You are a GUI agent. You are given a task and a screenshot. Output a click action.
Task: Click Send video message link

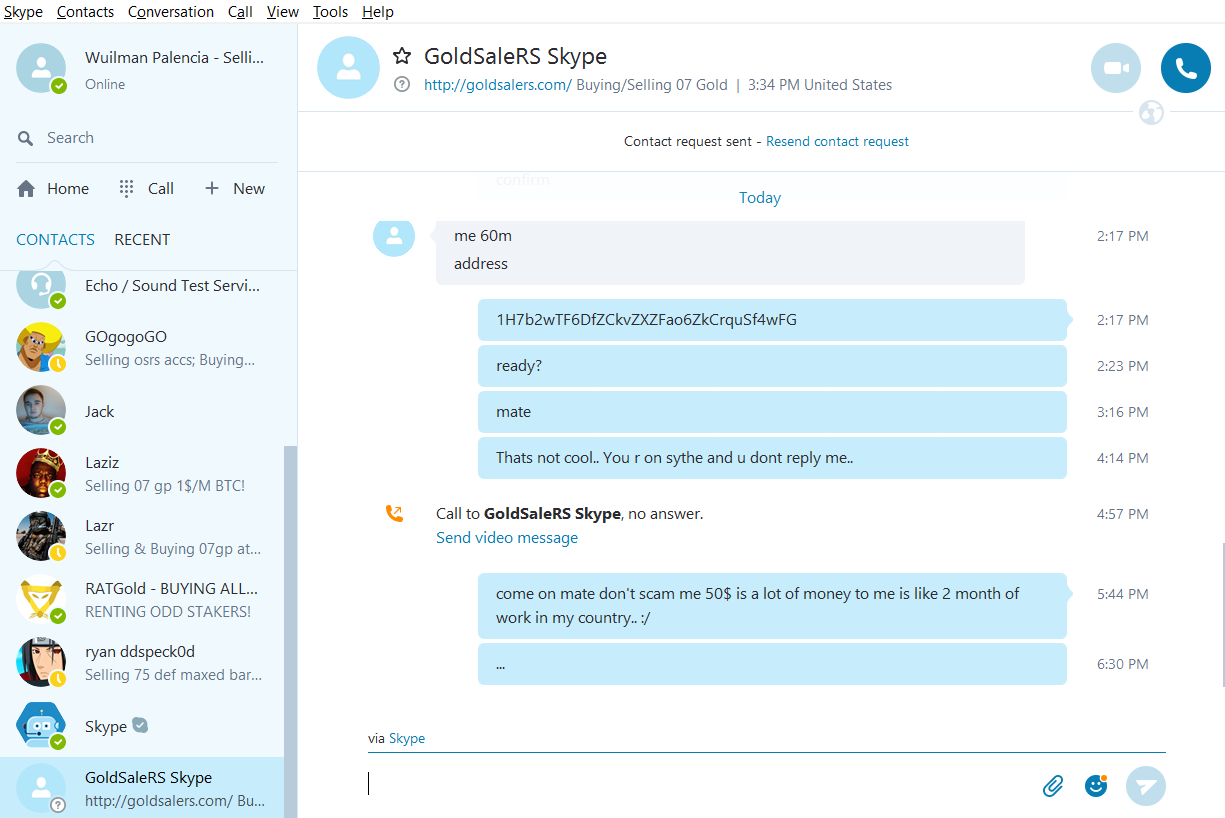coord(507,538)
